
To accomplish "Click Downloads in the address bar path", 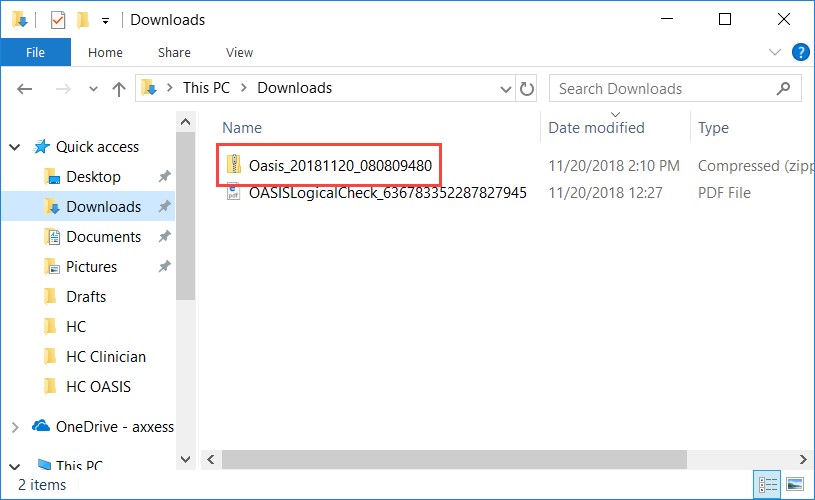I will tap(295, 88).
